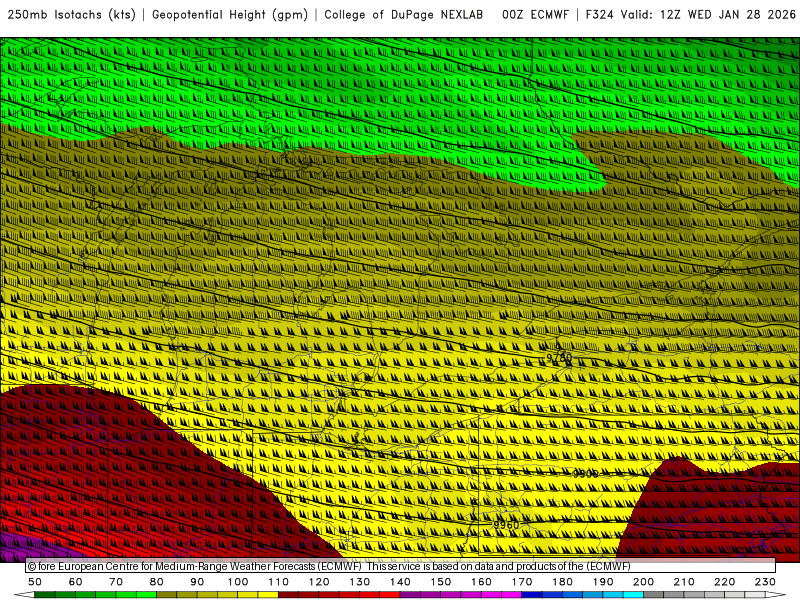Click the color bar label '190'
The width and height of the screenshot is (800, 600).
click(x=603, y=582)
